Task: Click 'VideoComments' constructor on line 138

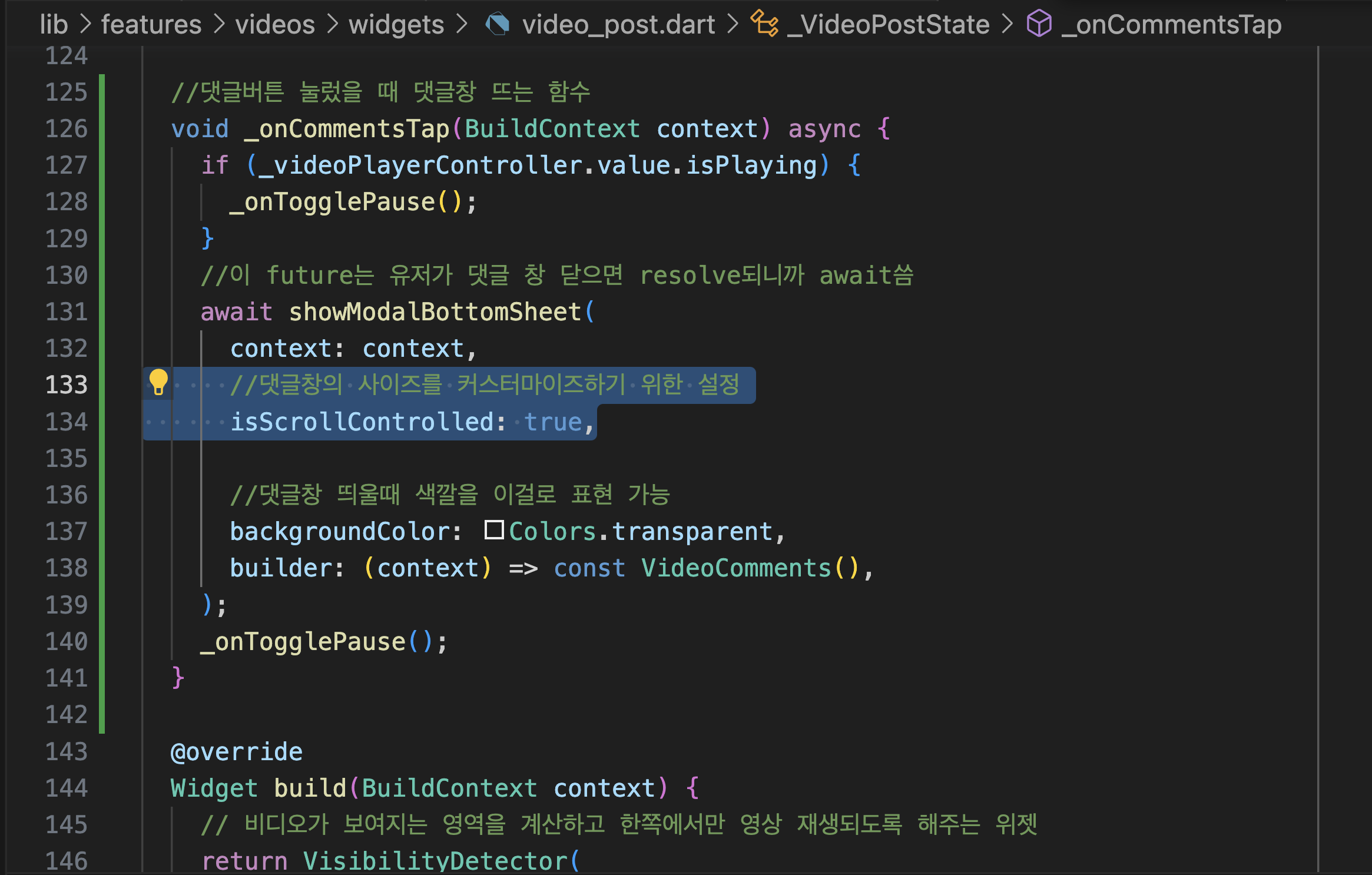Action: (x=737, y=568)
